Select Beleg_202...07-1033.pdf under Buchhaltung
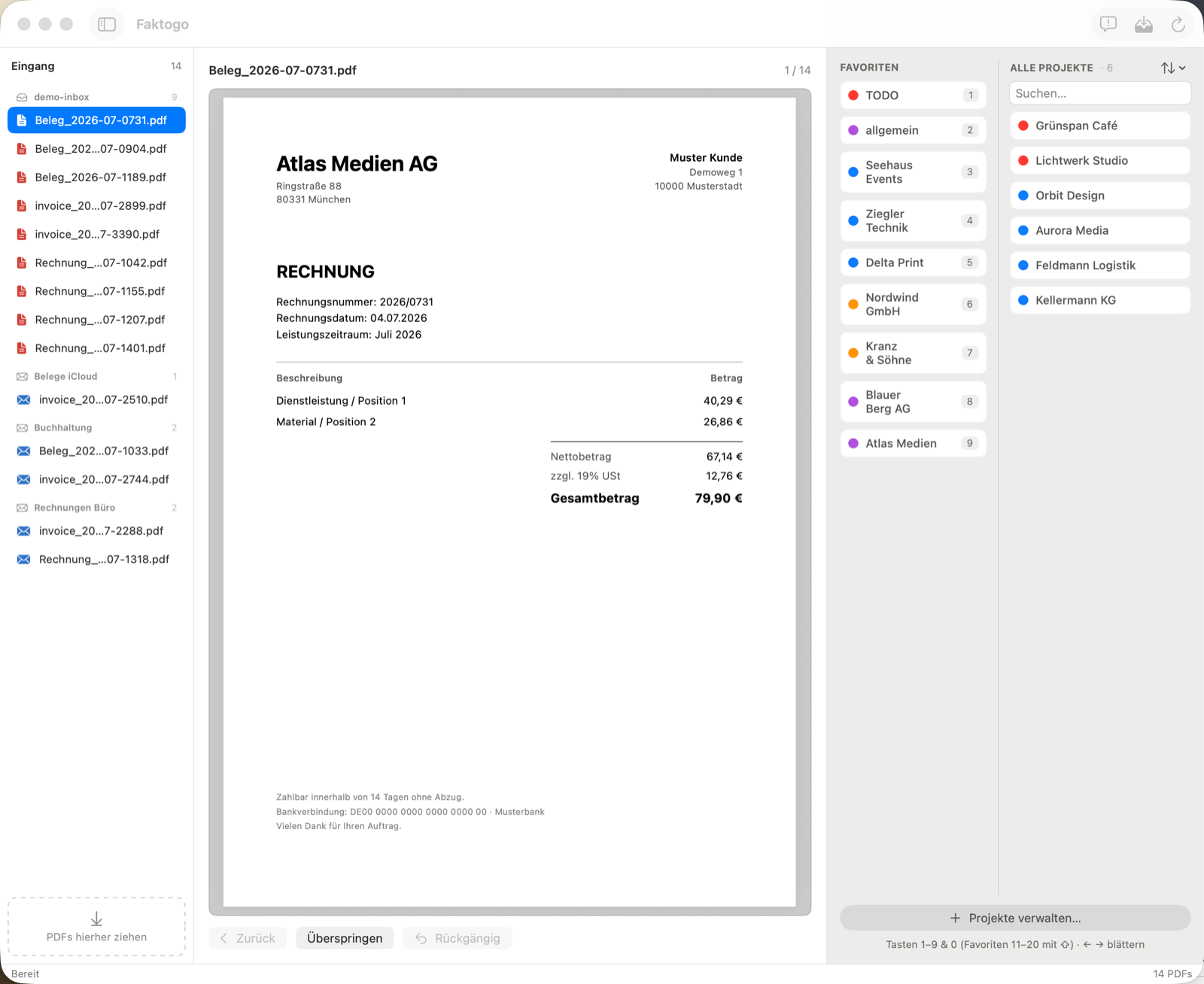 pos(96,451)
